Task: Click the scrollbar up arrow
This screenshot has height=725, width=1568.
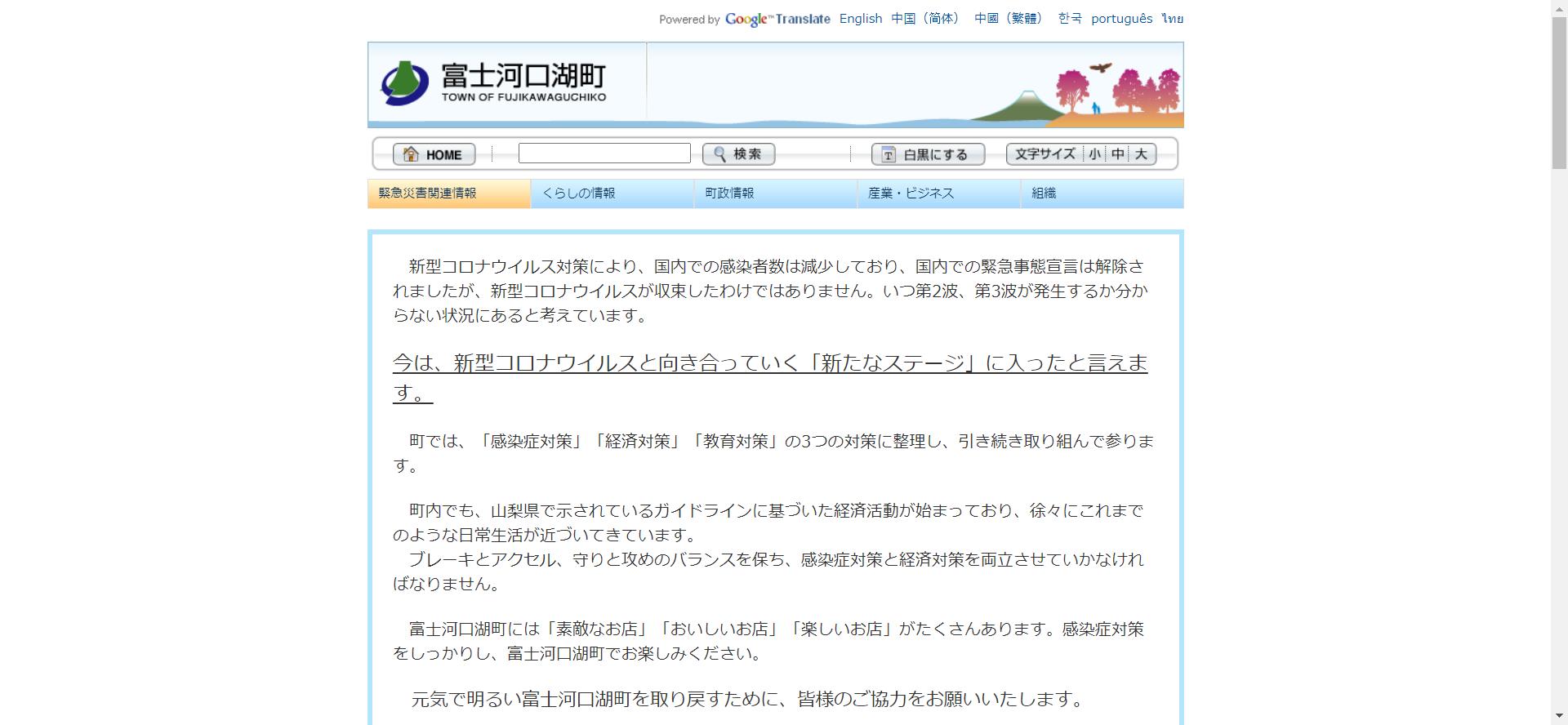Action: click(1560, 7)
